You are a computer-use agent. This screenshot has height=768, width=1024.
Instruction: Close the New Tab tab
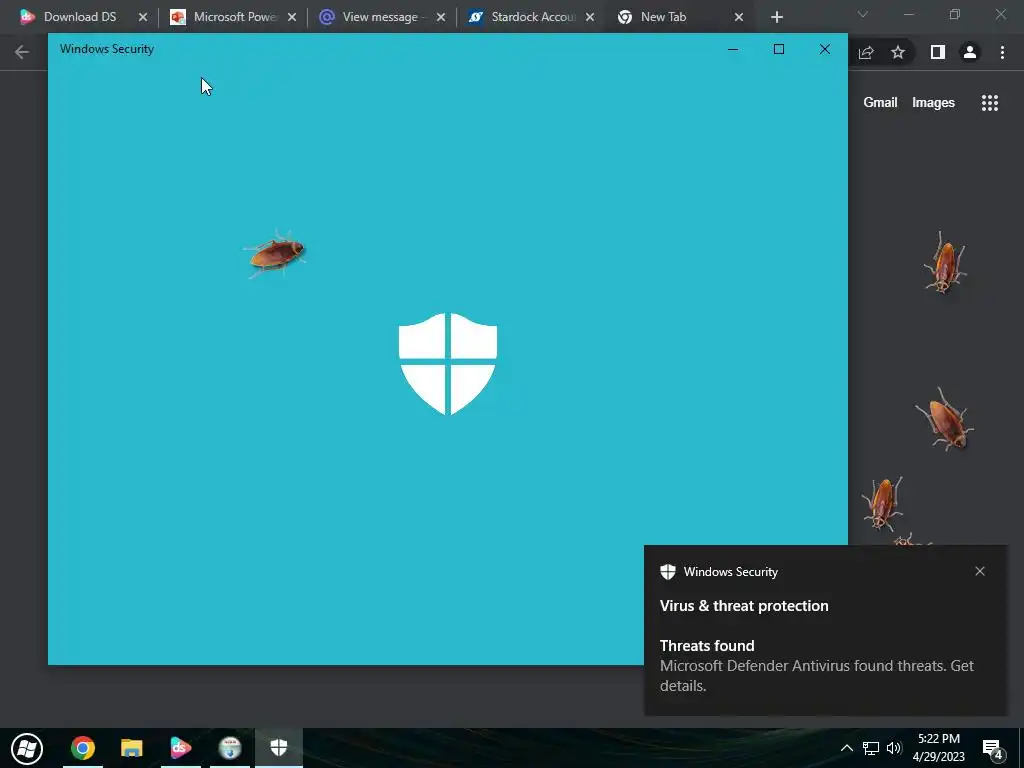tap(739, 17)
